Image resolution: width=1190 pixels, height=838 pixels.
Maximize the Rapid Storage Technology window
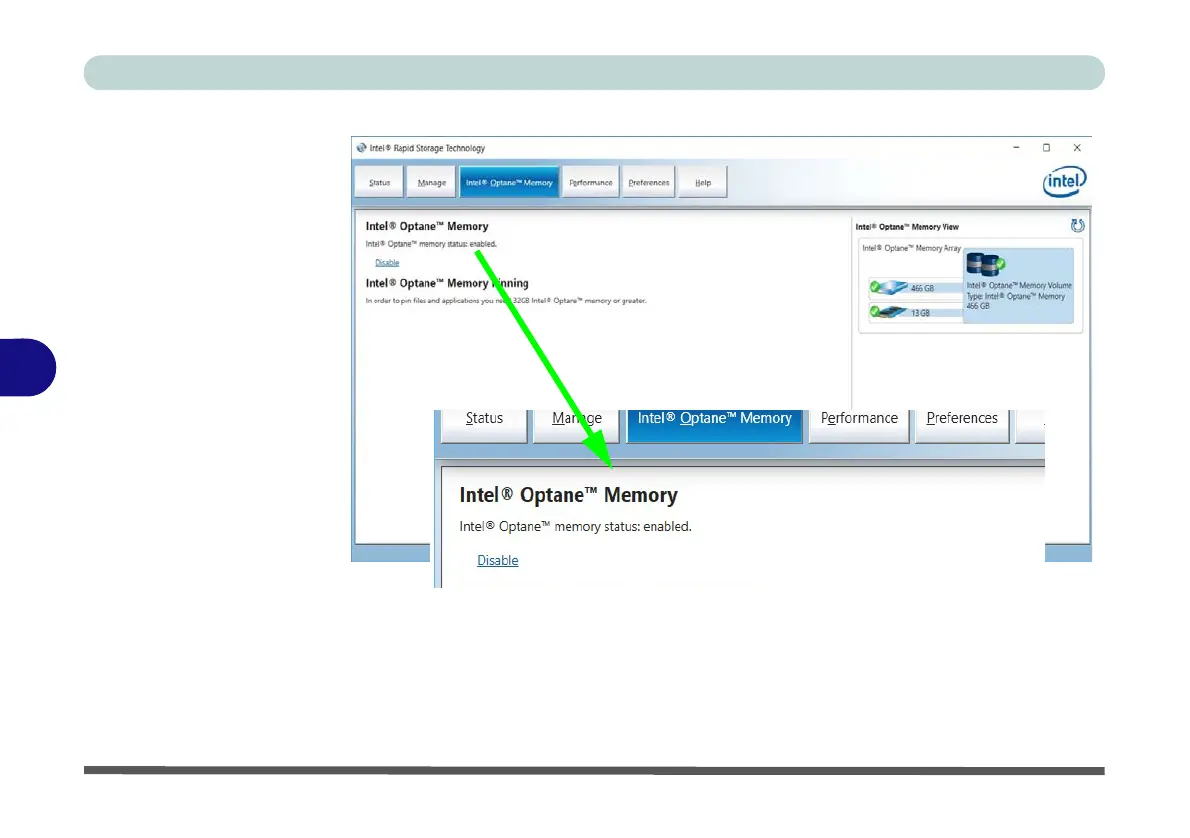coord(1047,148)
